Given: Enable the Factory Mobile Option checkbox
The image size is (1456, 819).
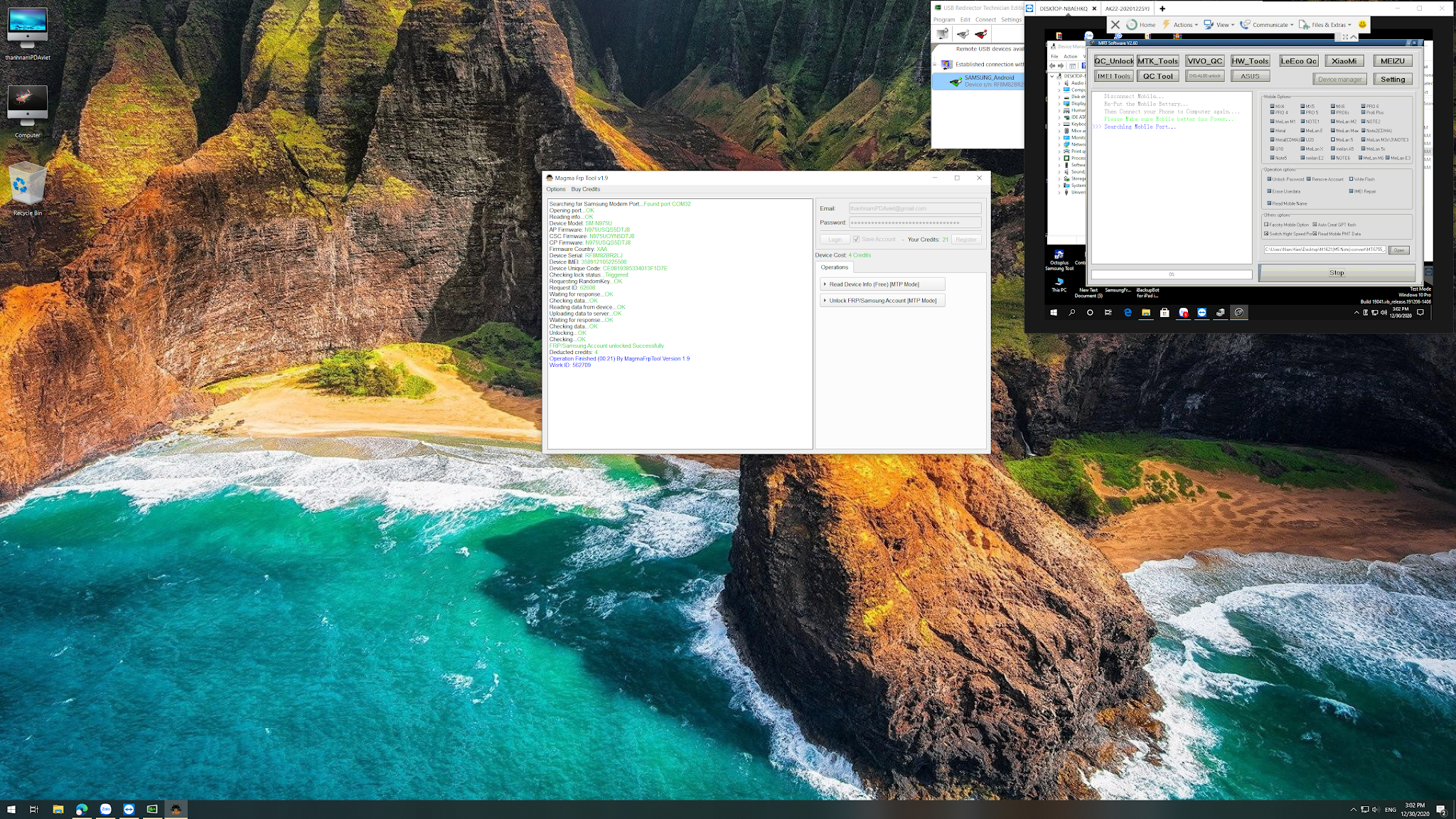Looking at the screenshot, I should click(x=1266, y=225).
